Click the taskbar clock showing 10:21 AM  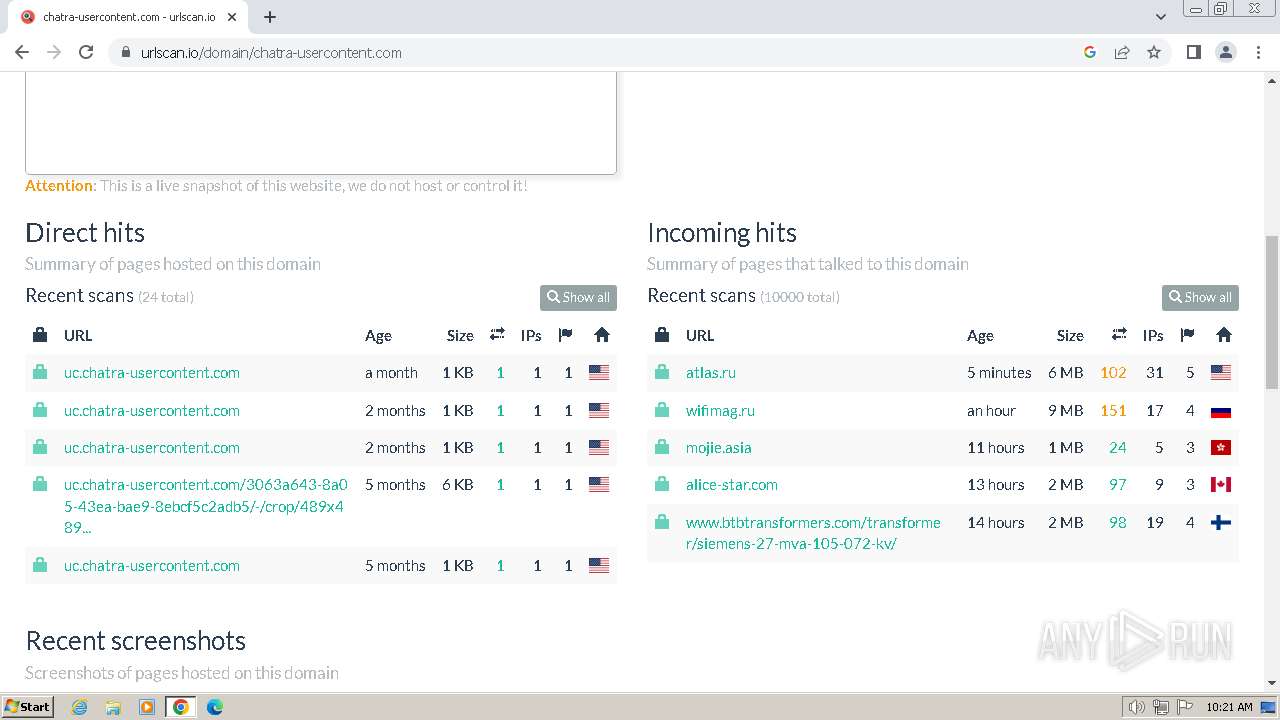1229,707
